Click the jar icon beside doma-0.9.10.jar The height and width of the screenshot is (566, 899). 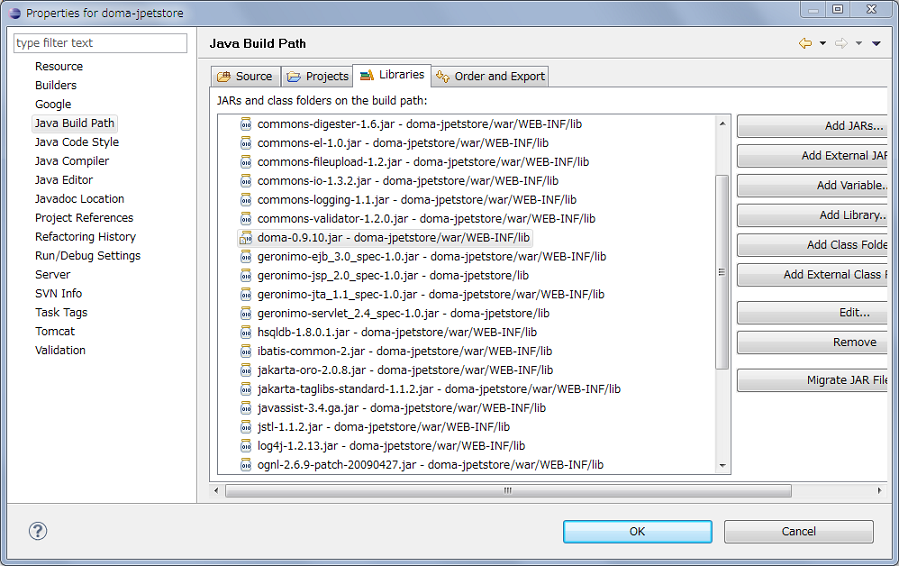click(x=246, y=238)
